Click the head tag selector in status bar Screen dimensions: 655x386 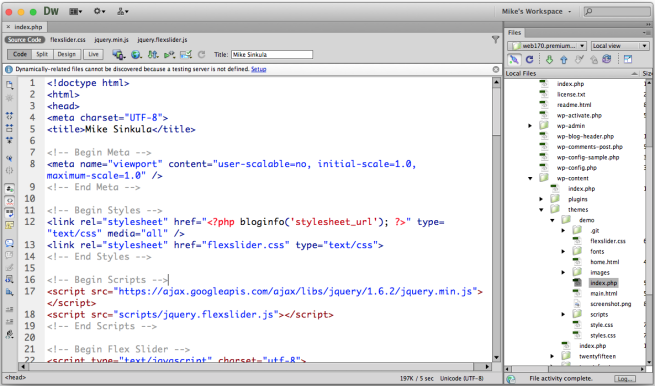[x=15, y=378]
